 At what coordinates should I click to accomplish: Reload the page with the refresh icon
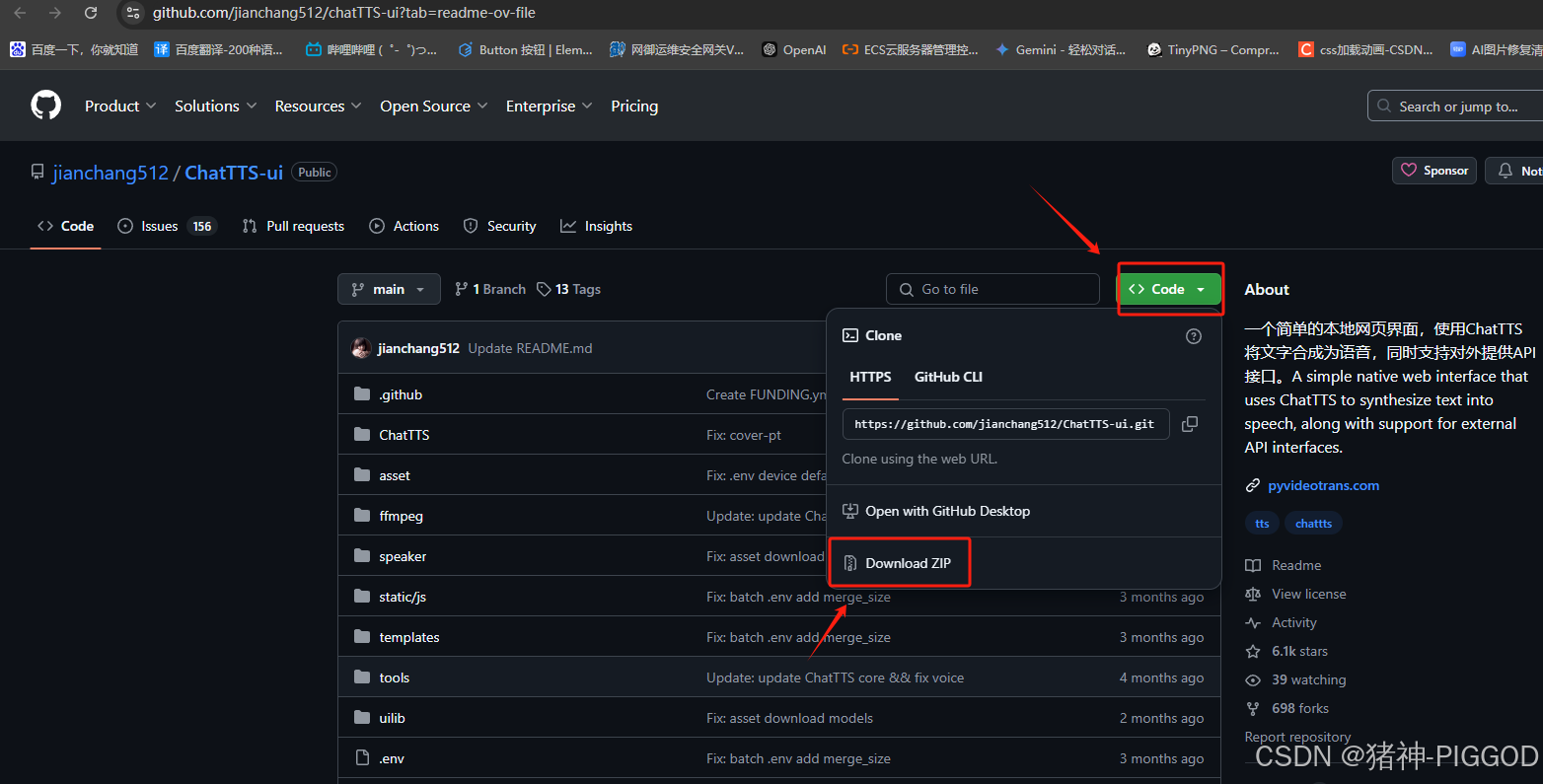pyautogui.click(x=91, y=13)
